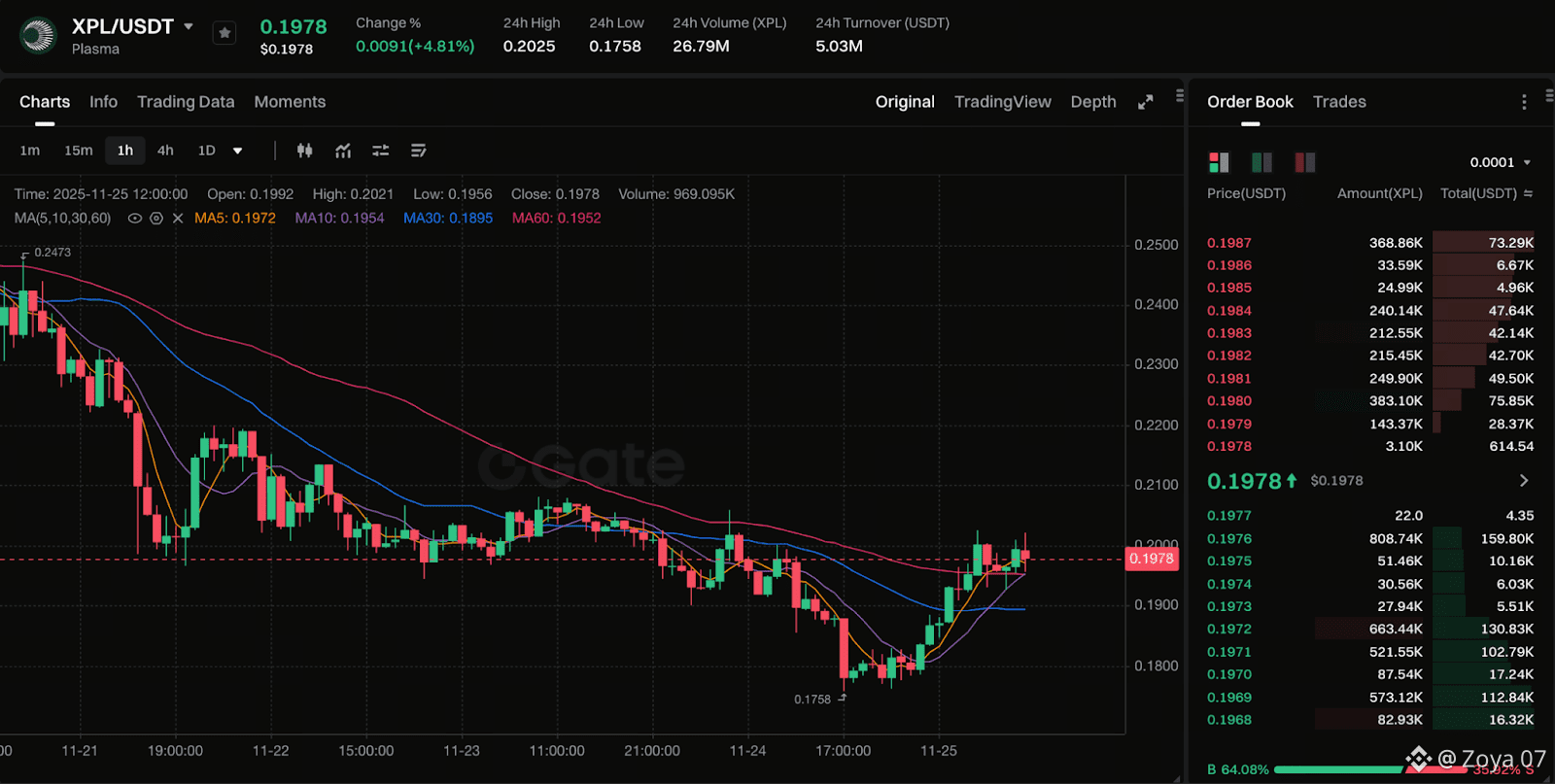The image size is (1555, 784).
Task: Select the 1m interval
Action: pyautogui.click(x=30, y=151)
